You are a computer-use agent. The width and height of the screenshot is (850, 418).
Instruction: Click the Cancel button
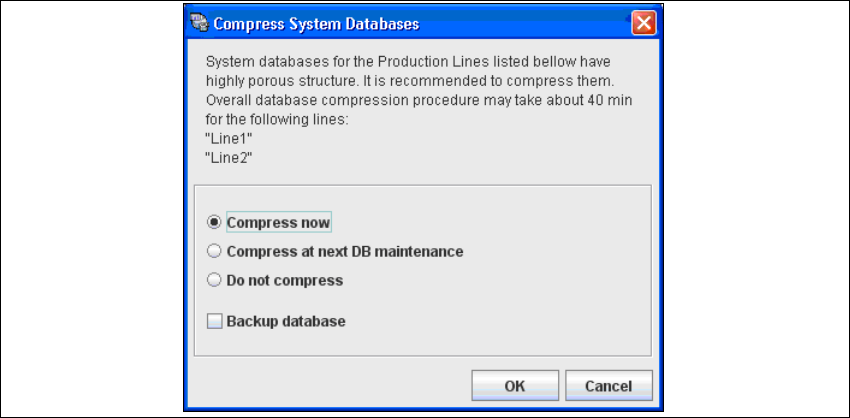point(608,386)
